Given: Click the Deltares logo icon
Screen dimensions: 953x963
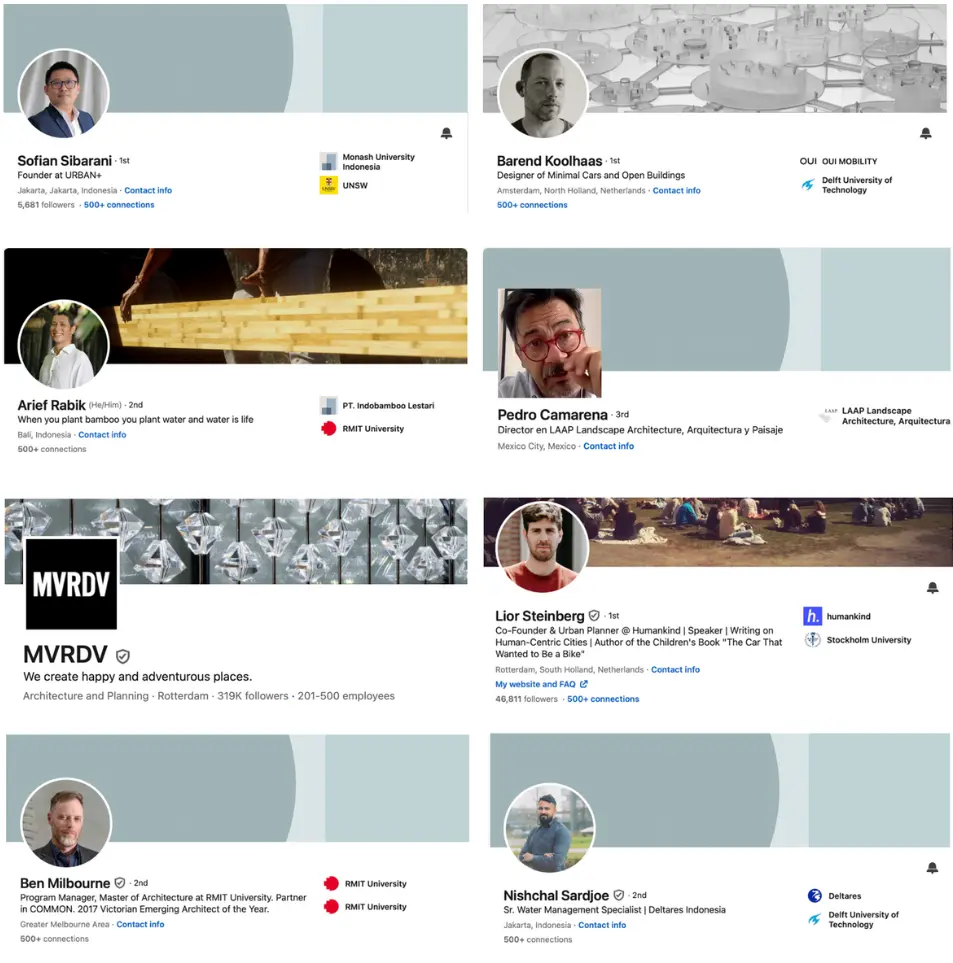Looking at the screenshot, I should click(815, 895).
